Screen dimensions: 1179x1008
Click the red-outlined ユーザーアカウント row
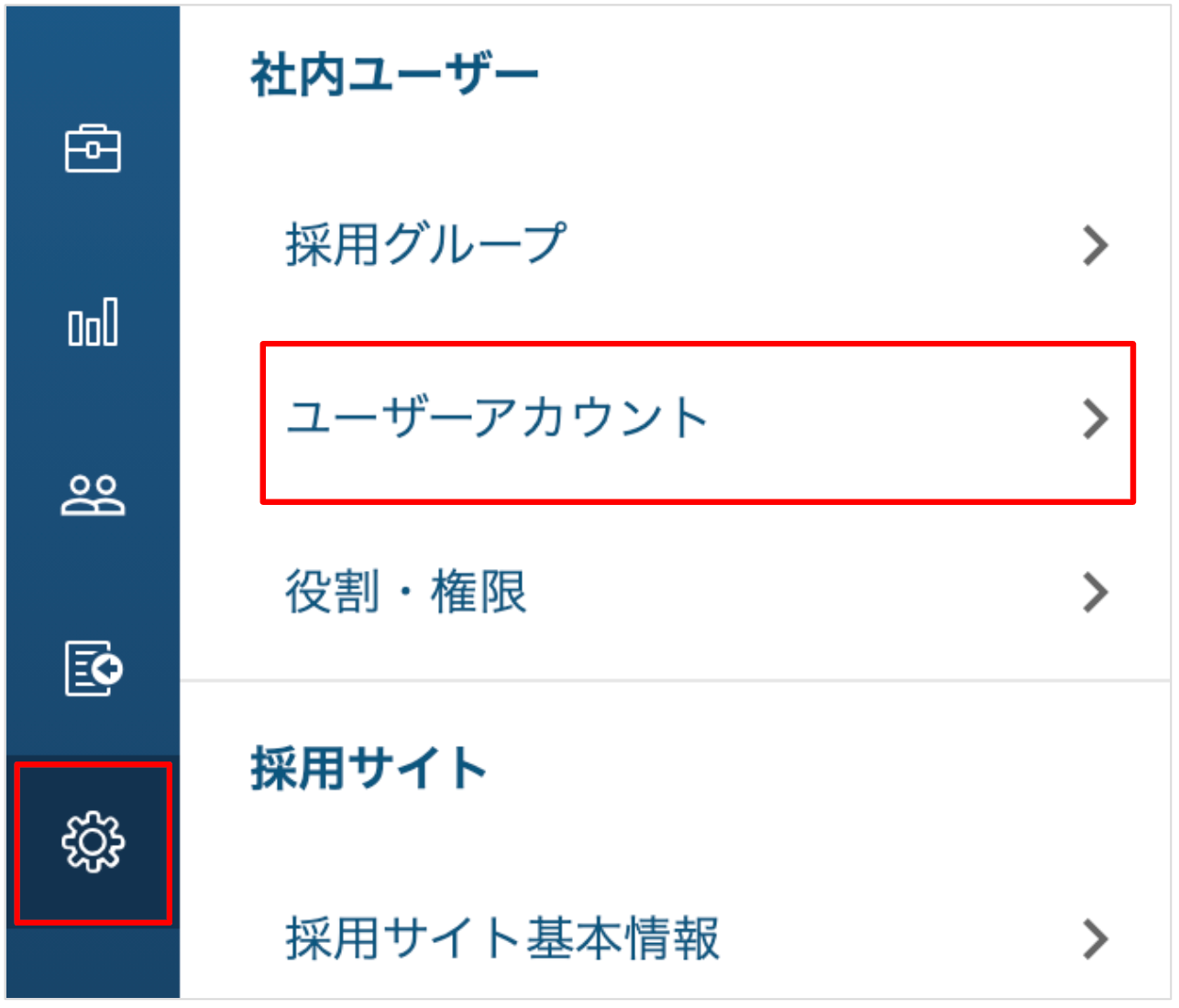(698, 422)
